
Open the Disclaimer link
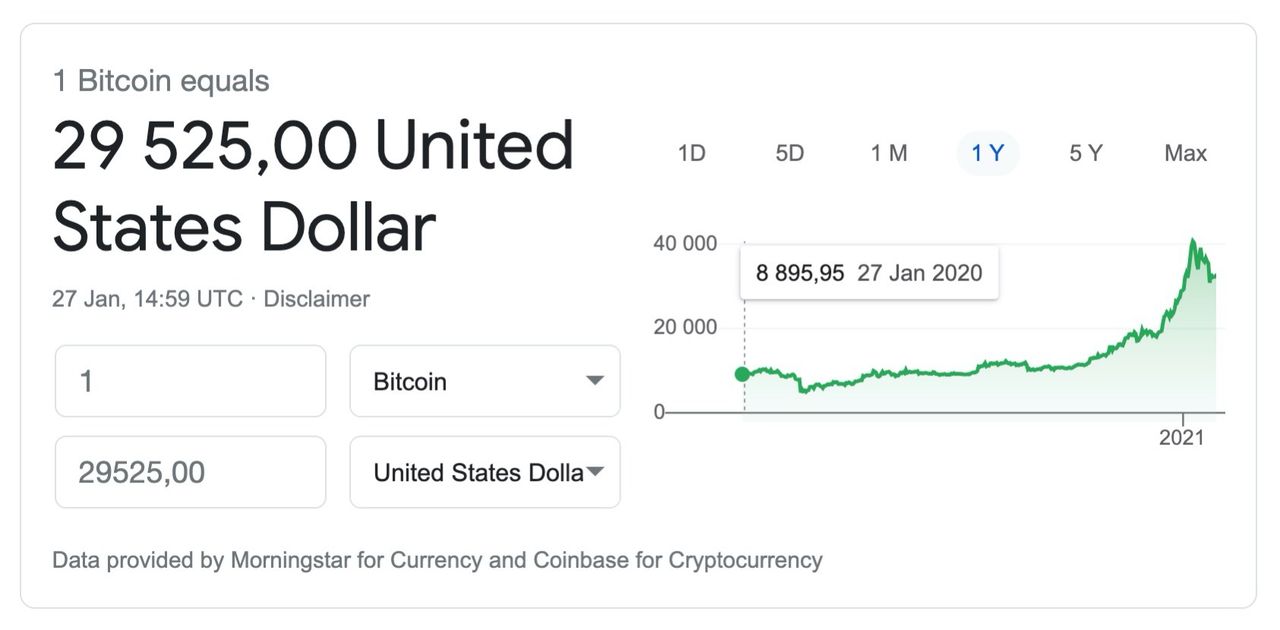point(316,299)
